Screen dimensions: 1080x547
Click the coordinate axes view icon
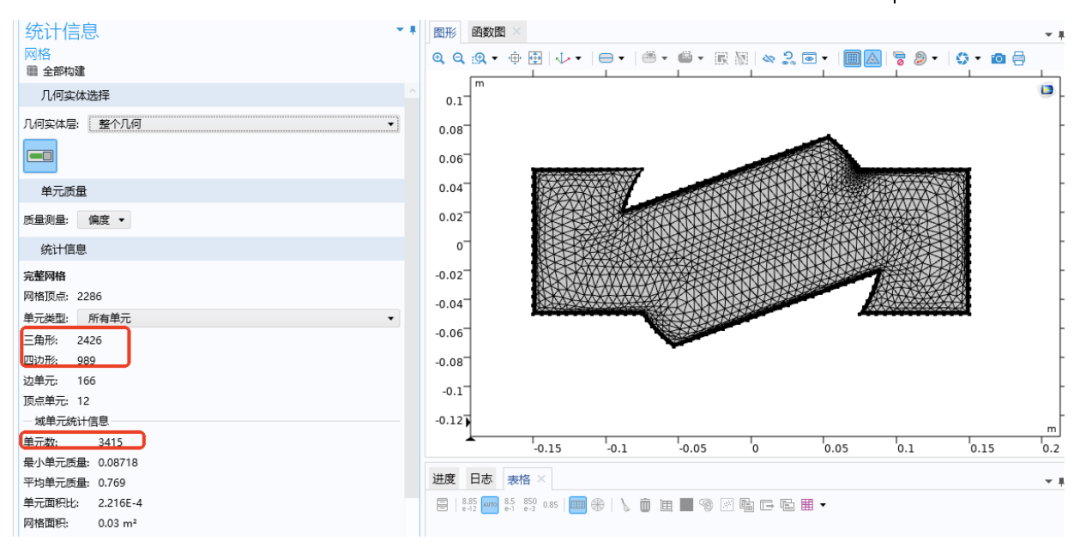coord(563,59)
